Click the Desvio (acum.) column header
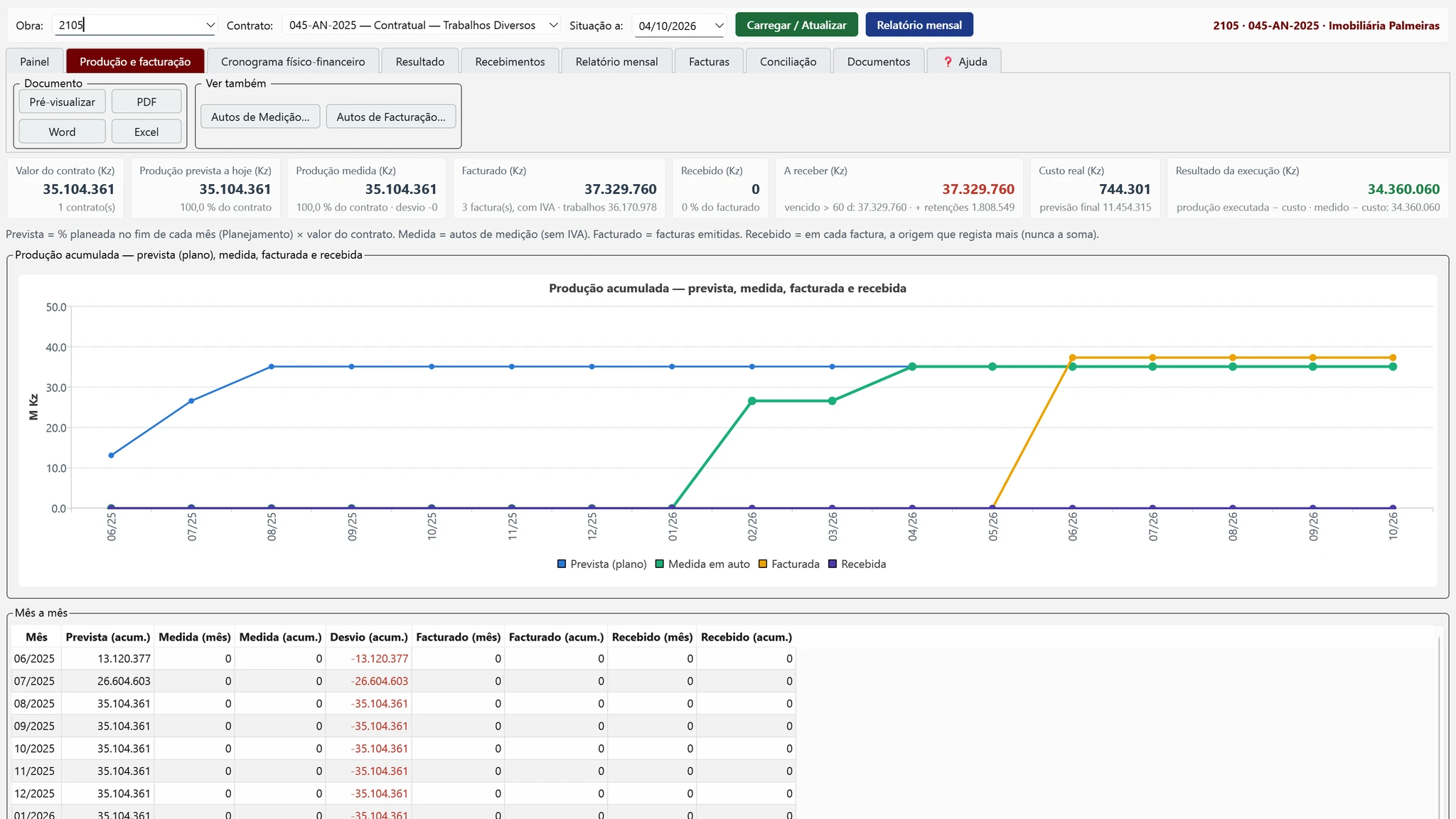Image resolution: width=1456 pixels, height=819 pixels. coord(369,637)
